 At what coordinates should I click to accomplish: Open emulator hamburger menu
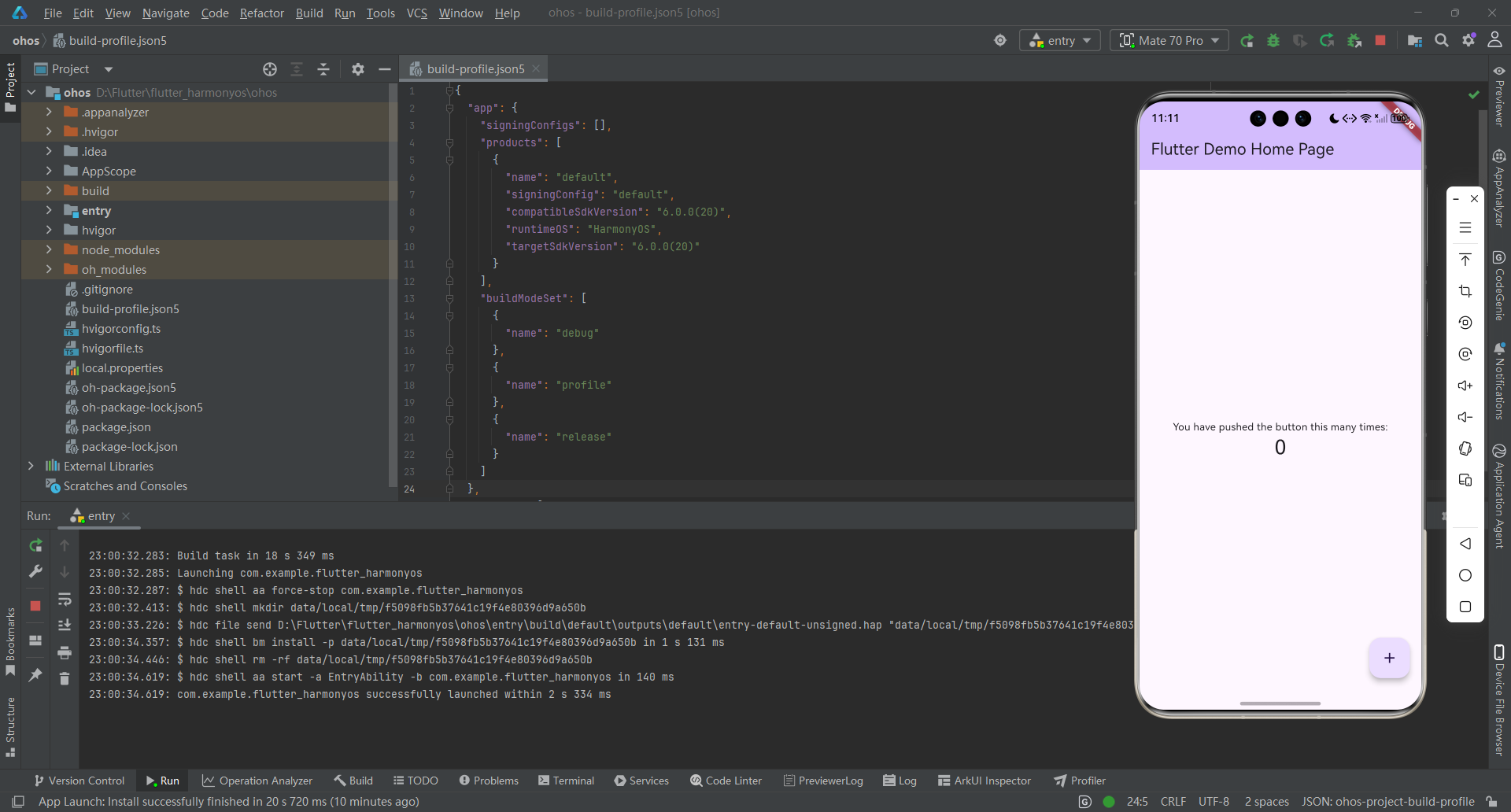(x=1465, y=227)
